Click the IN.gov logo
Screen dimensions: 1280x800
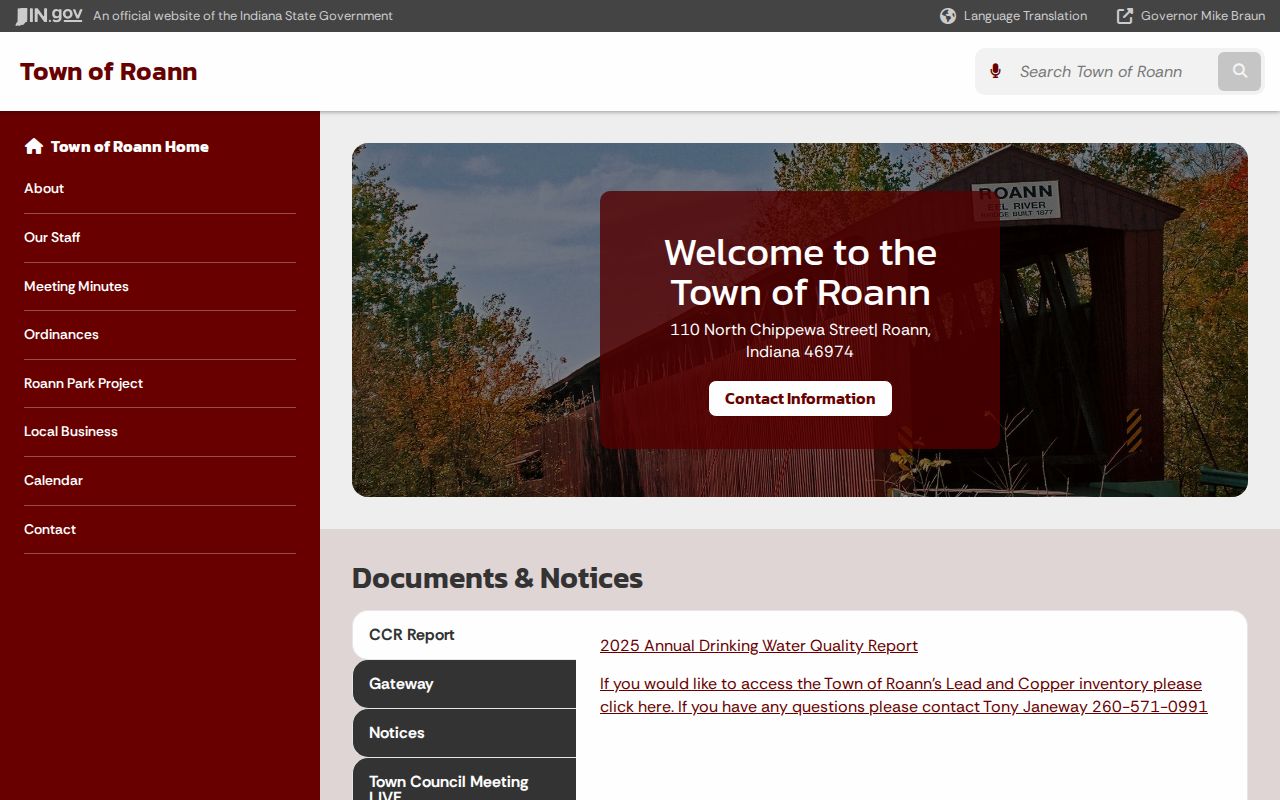(49, 16)
